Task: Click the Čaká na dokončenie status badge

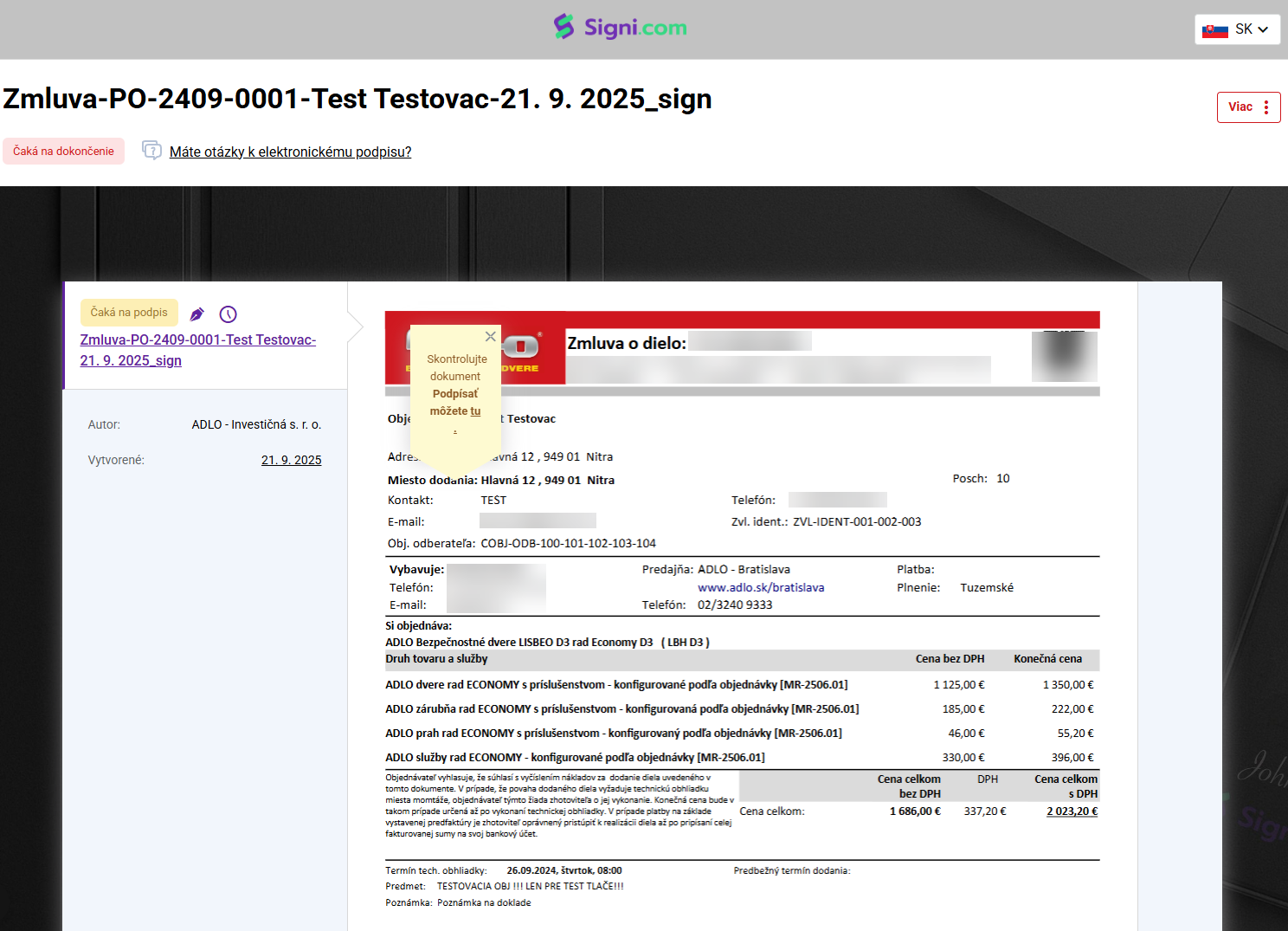Action: pos(63,151)
